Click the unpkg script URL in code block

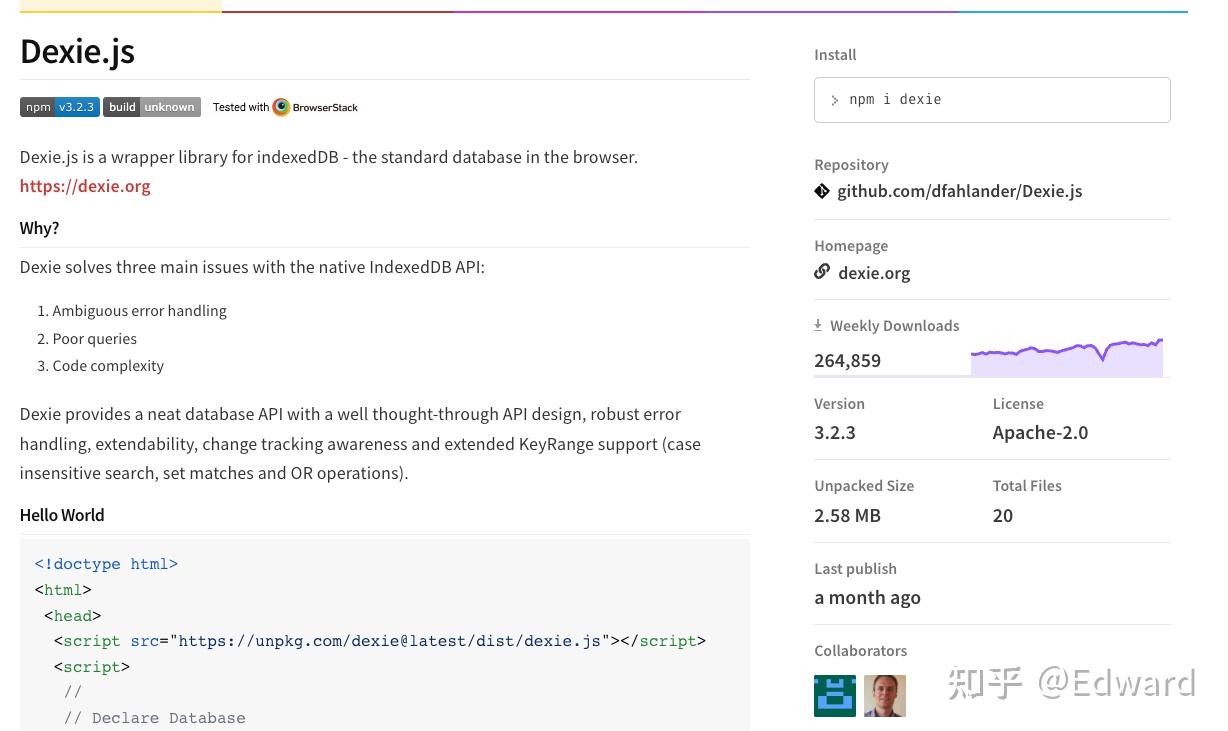click(x=390, y=641)
